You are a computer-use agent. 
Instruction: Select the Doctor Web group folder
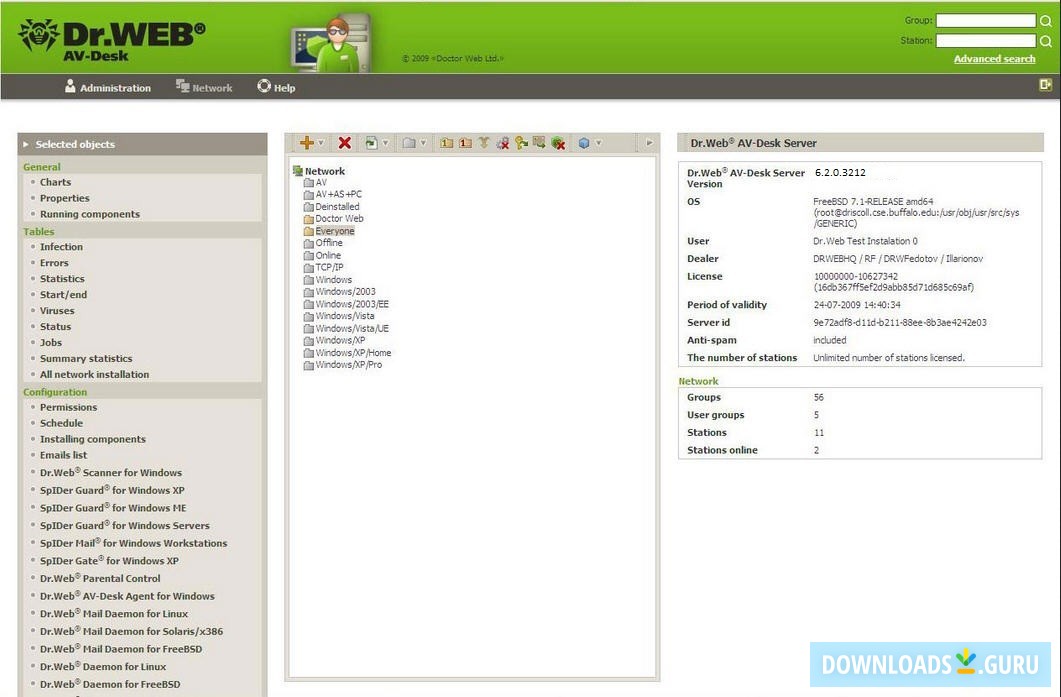[334, 219]
